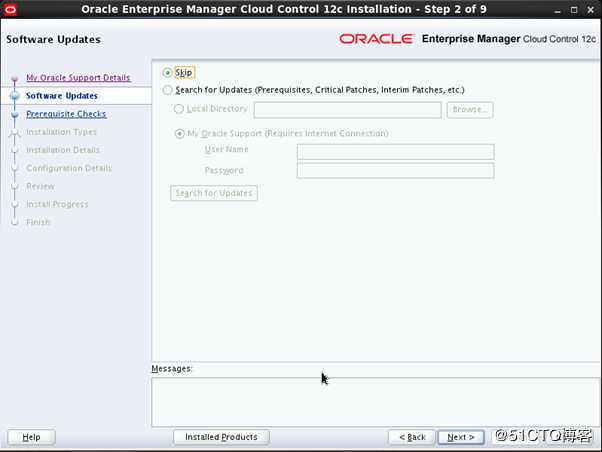Choose the Local Directory radio button
The image size is (602, 452).
coord(179,109)
